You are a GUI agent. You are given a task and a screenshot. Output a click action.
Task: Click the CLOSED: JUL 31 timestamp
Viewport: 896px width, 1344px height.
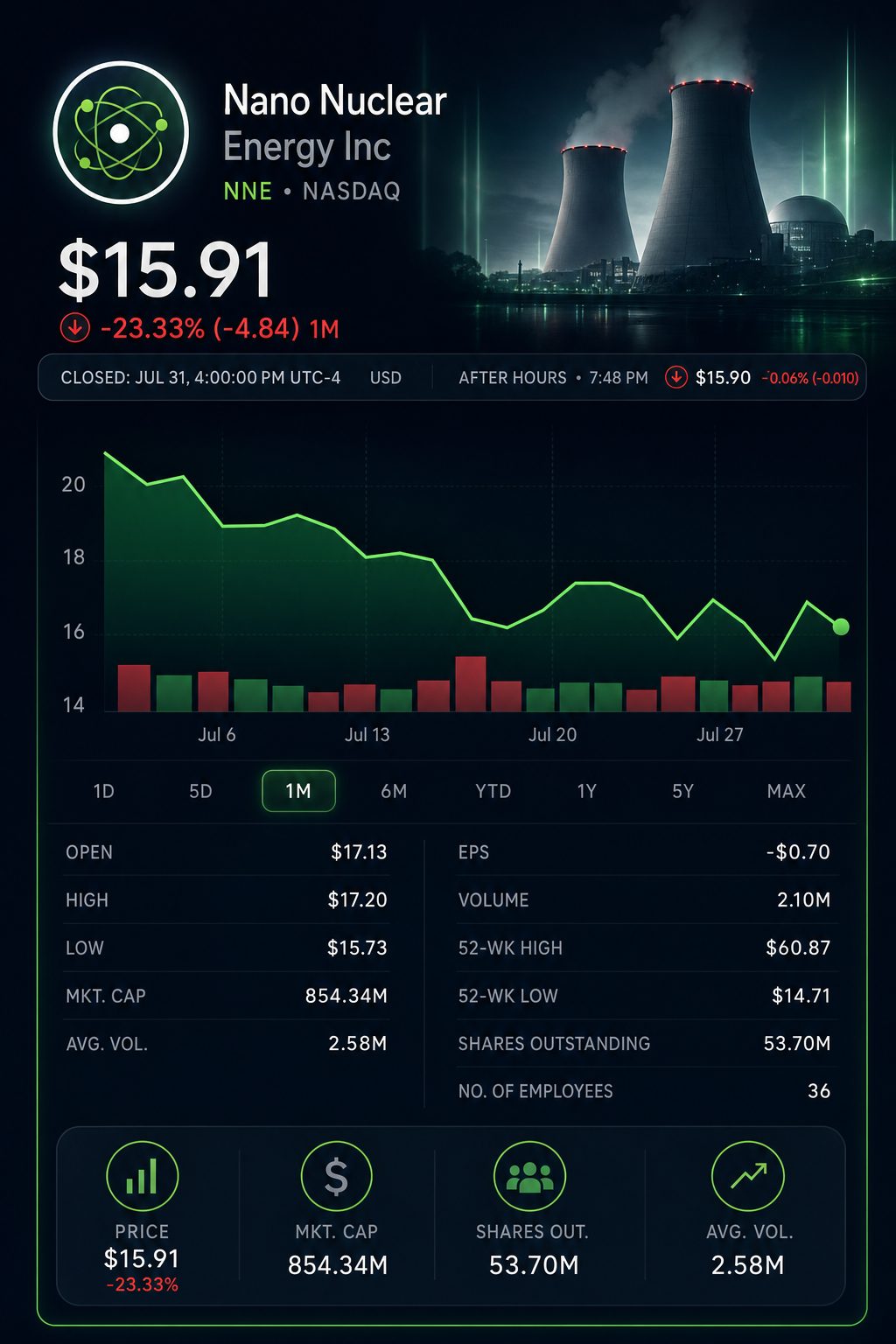[x=200, y=378]
